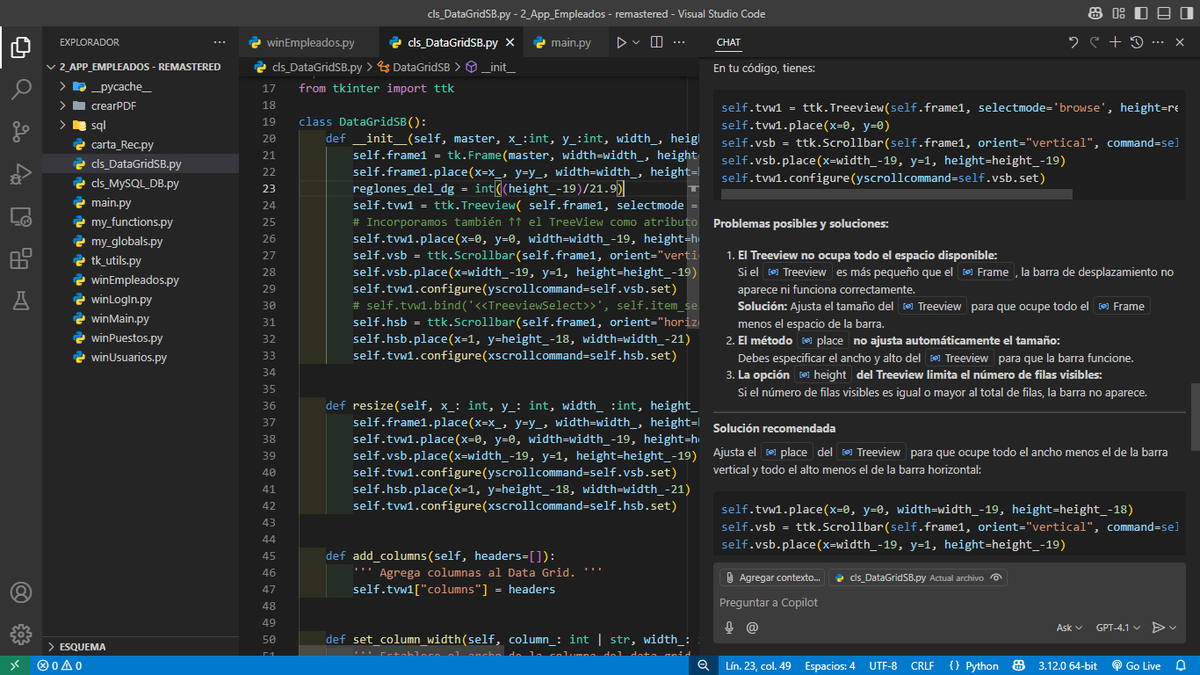
Task: Open remote window indicator in status bar
Action: (14, 665)
